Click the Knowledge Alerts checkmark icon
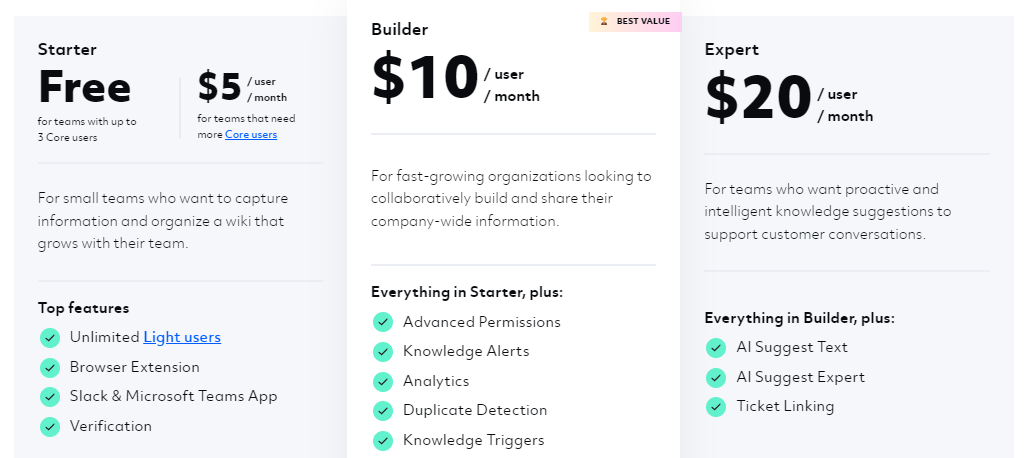This screenshot has width=1028, height=458. tap(383, 352)
